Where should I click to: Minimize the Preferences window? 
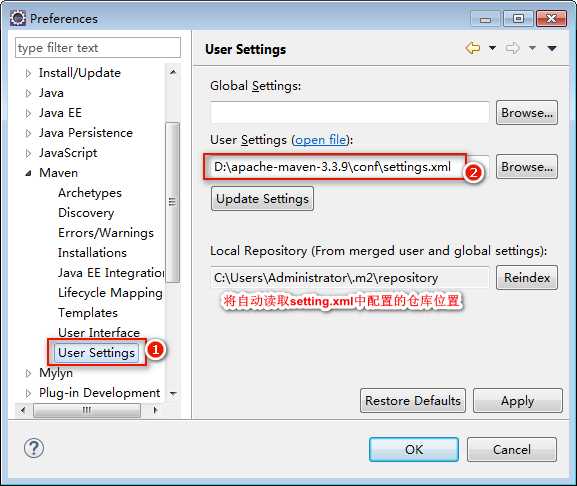click(x=485, y=19)
